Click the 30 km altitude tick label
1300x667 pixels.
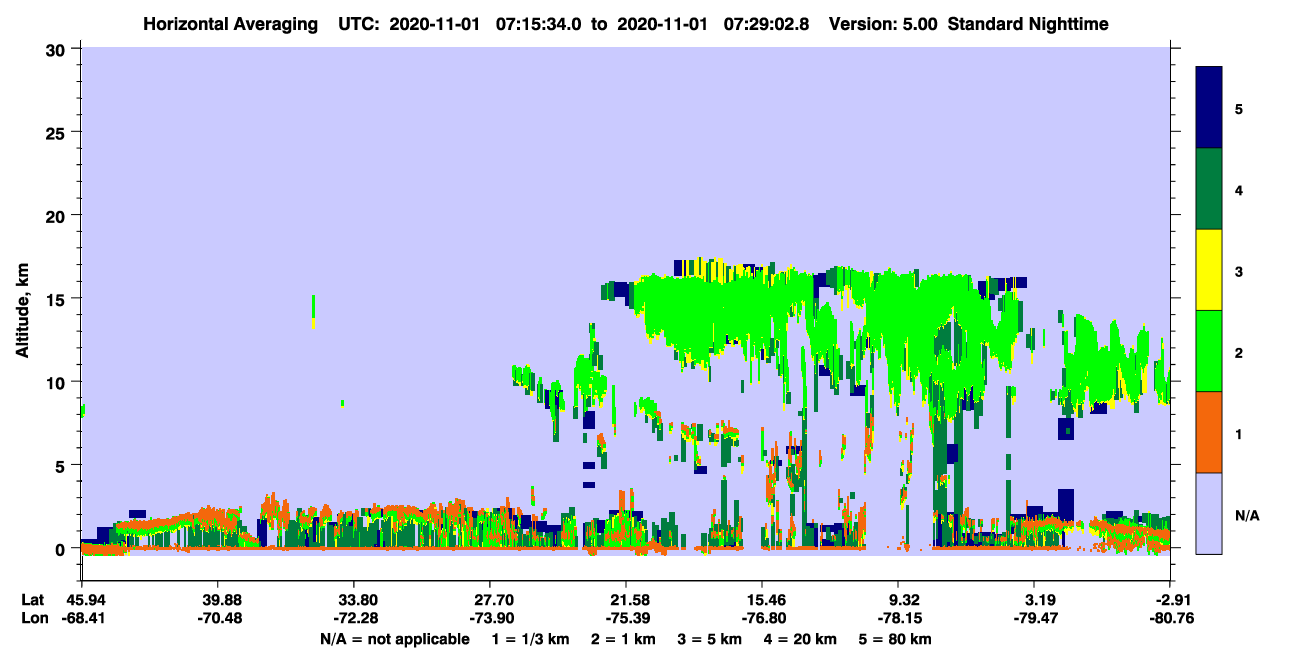coord(58,49)
